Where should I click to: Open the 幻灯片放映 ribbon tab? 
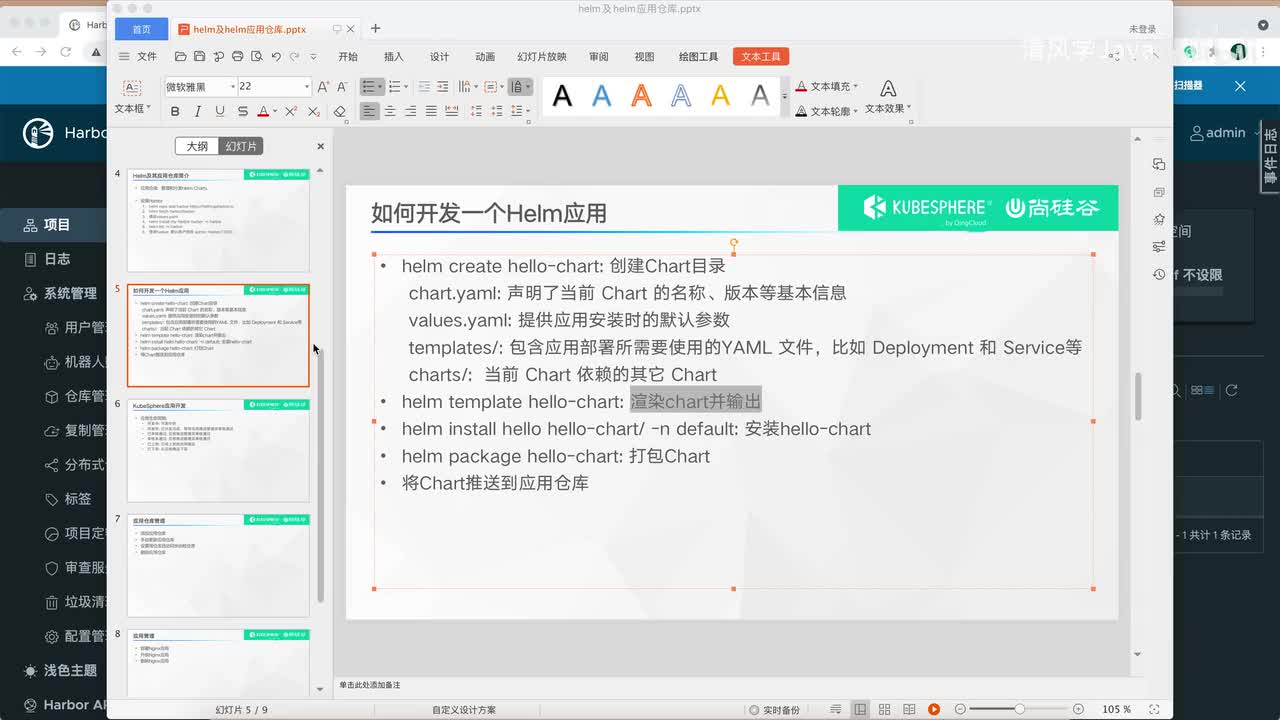542,57
